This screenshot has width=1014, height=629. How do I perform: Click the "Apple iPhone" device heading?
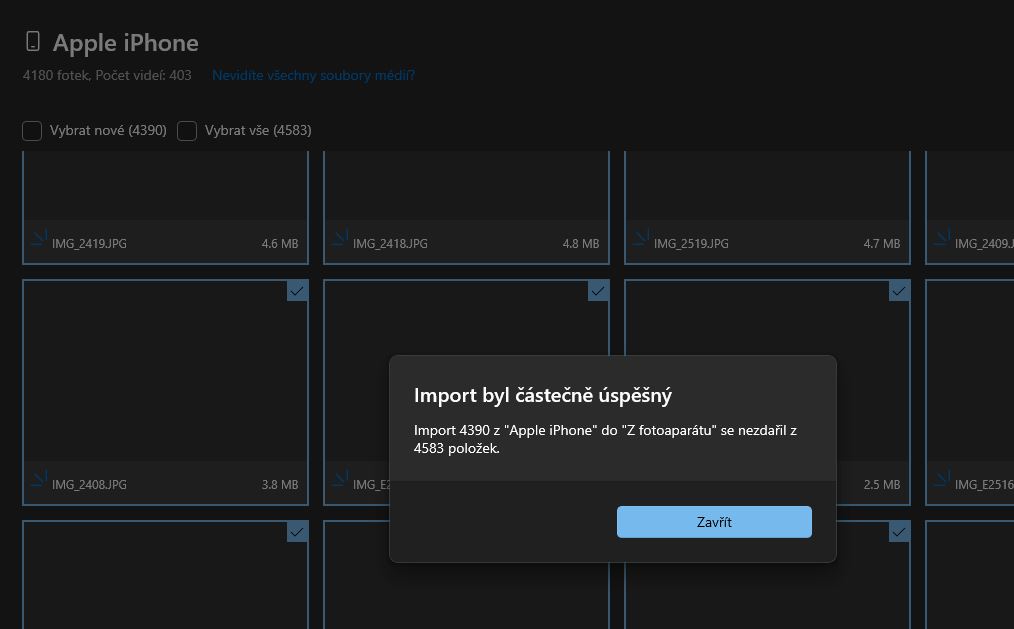[x=125, y=43]
